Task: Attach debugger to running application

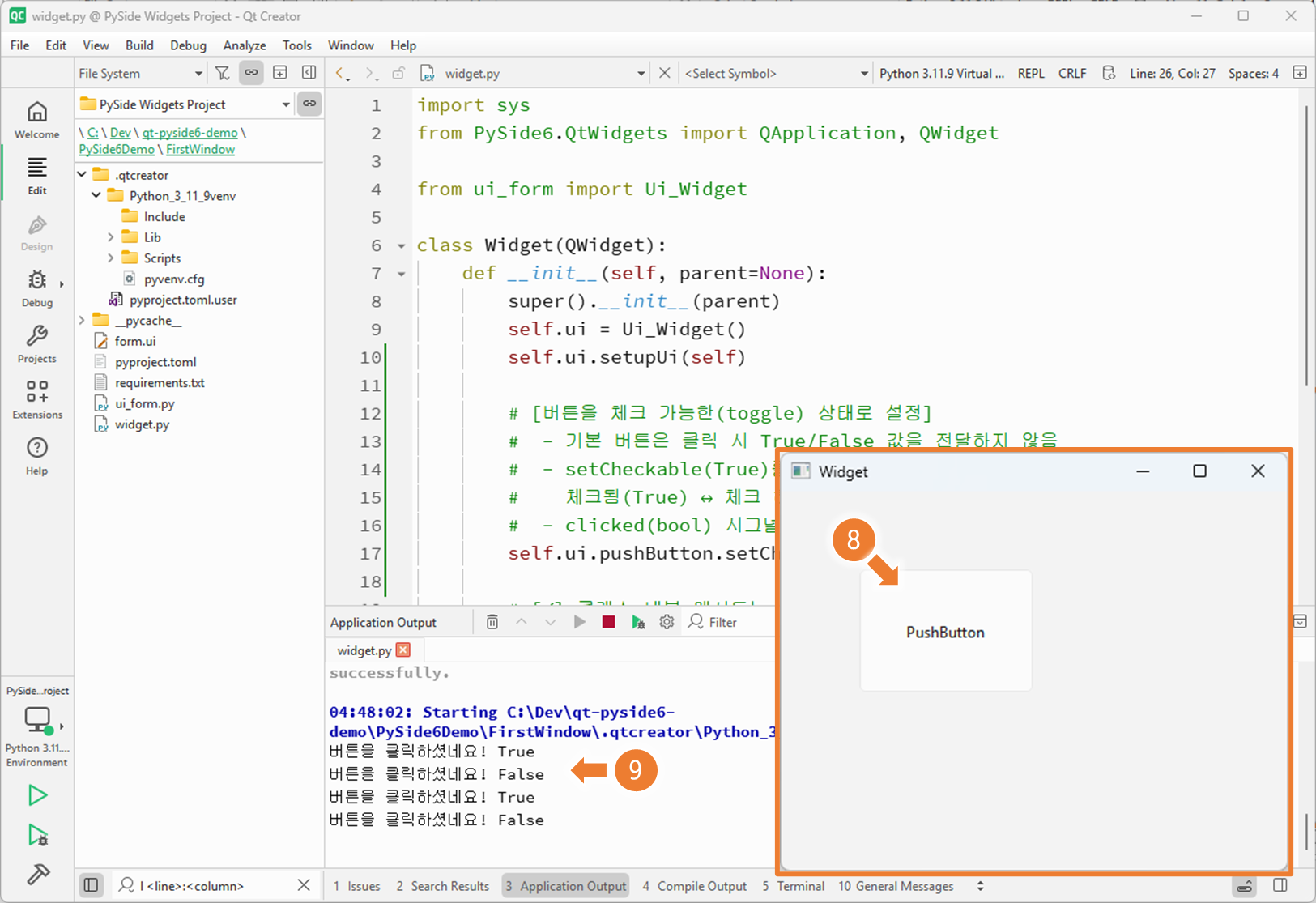Action: point(638,622)
